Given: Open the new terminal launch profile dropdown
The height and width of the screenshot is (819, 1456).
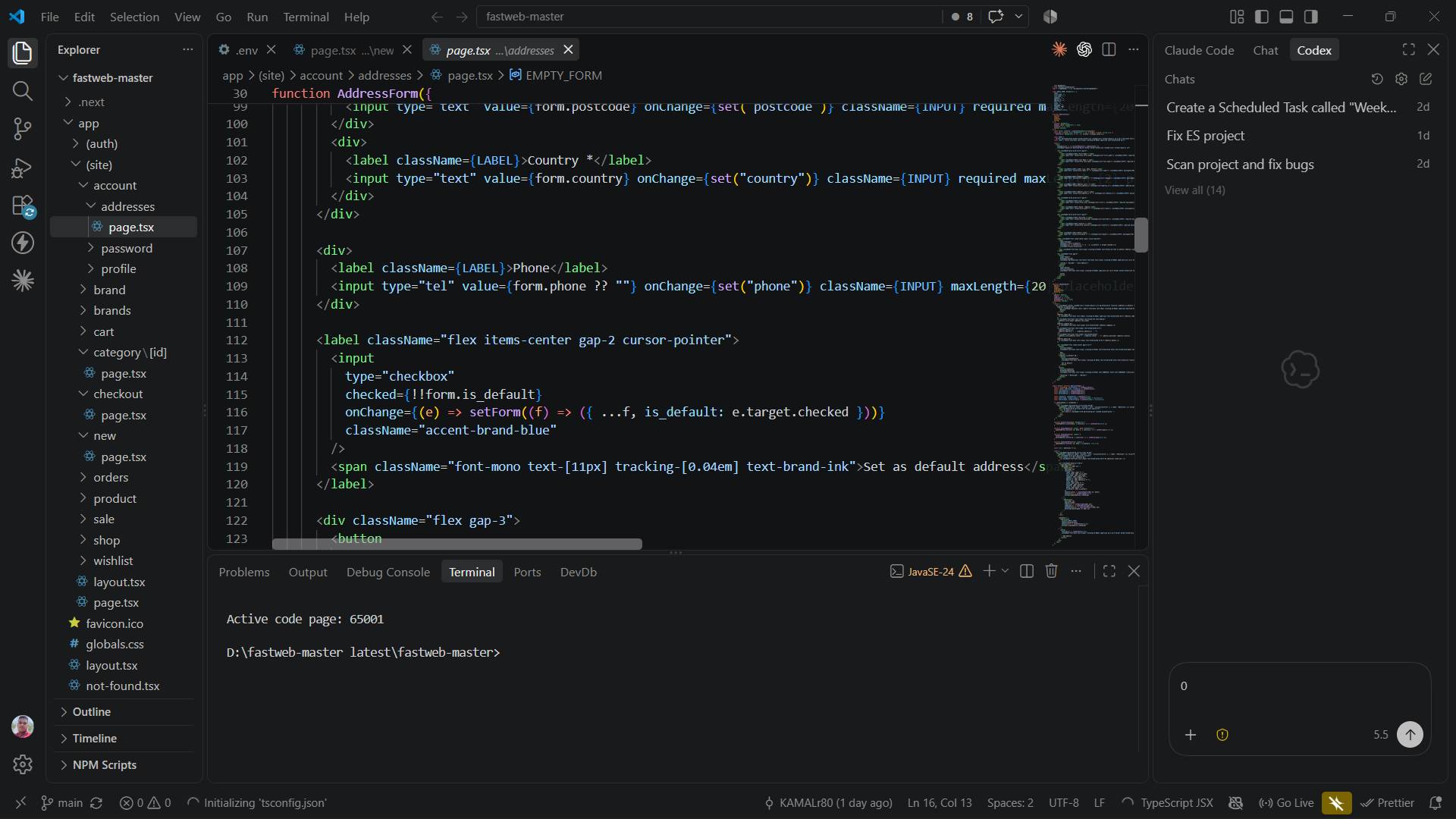Looking at the screenshot, I should 1006,571.
